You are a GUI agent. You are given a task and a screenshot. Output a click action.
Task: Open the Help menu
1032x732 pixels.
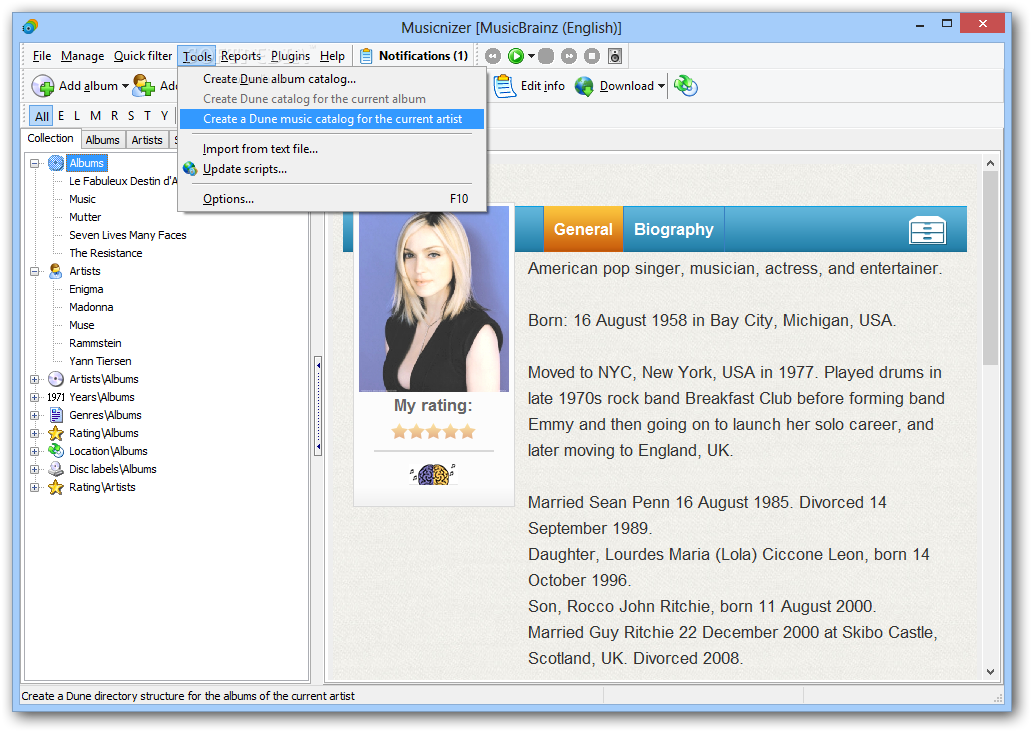pos(332,56)
